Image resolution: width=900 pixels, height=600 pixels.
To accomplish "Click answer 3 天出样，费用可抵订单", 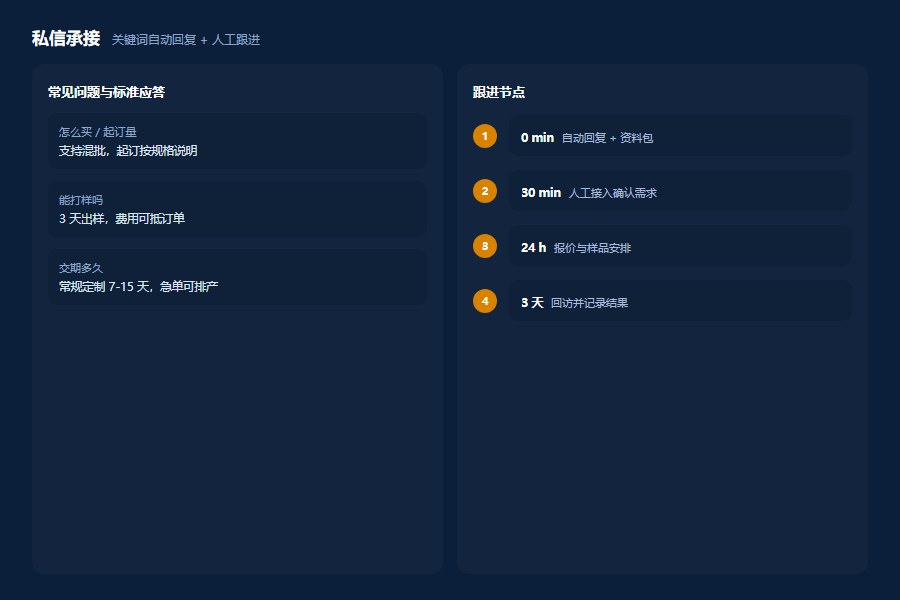I will click(x=122, y=218).
